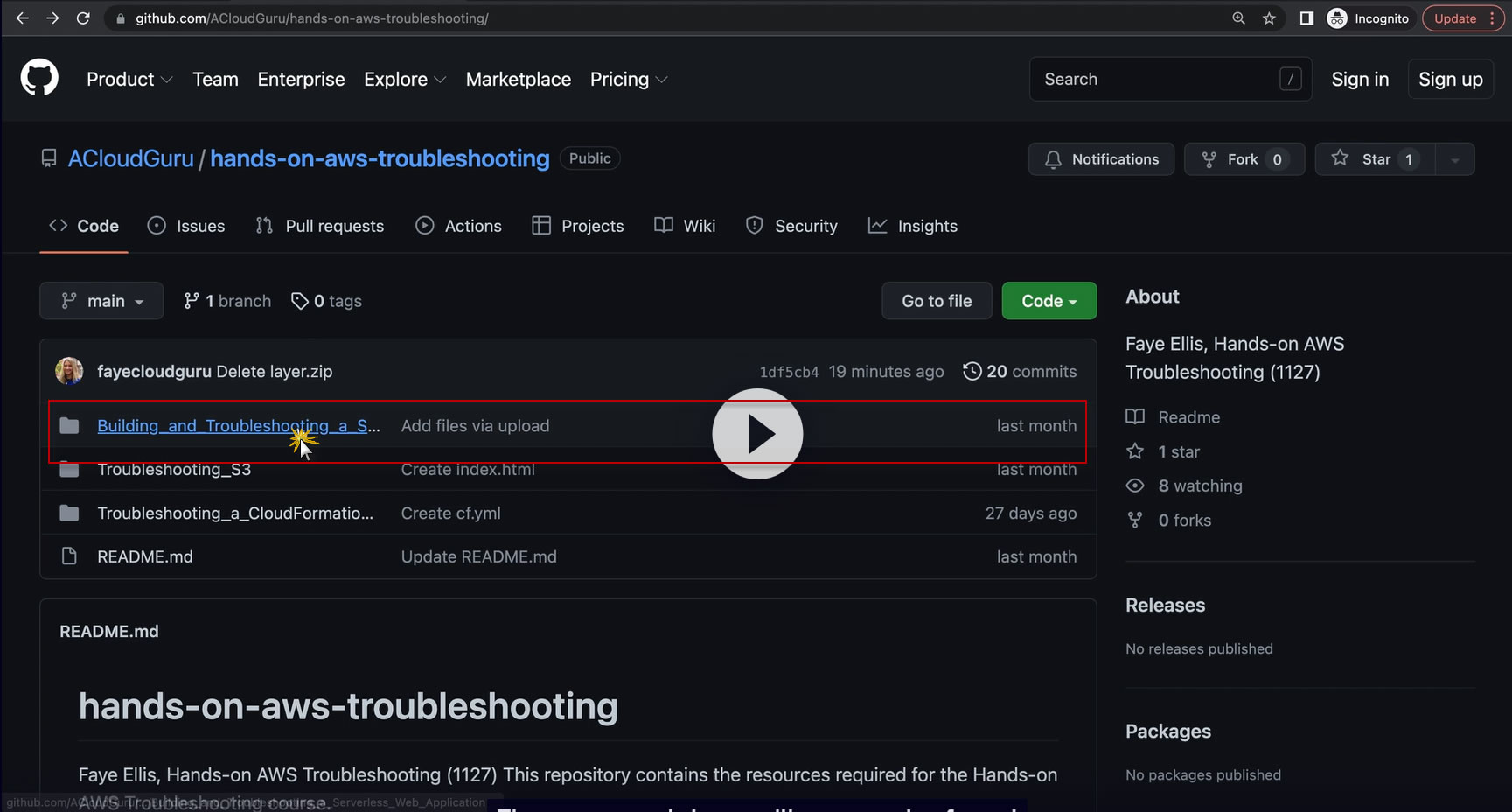This screenshot has height=812, width=1512.
Task: Open dropdown arrow beside Star button
Action: pyautogui.click(x=1455, y=159)
